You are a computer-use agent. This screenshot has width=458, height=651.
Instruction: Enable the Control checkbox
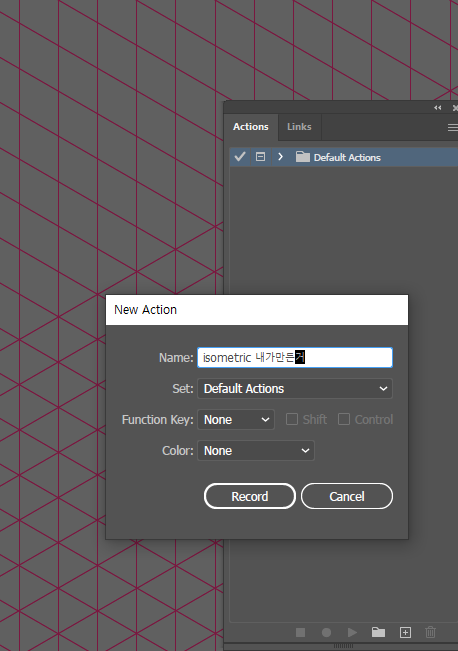(344, 419)
